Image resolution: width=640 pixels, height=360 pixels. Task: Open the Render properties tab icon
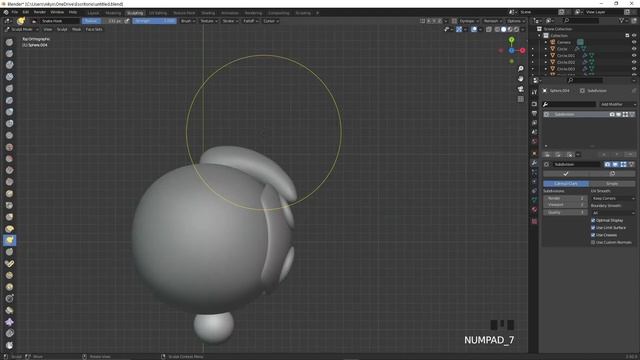(x=534, y=104)
